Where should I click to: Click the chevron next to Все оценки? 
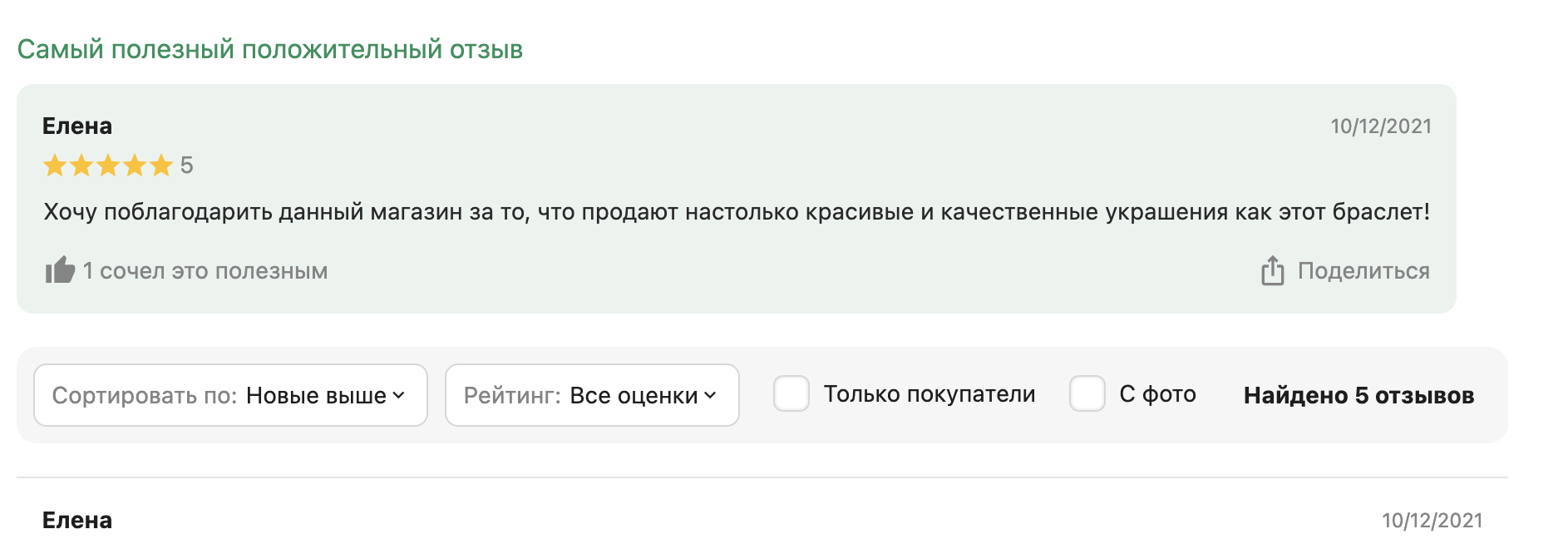tap(710, 396)
